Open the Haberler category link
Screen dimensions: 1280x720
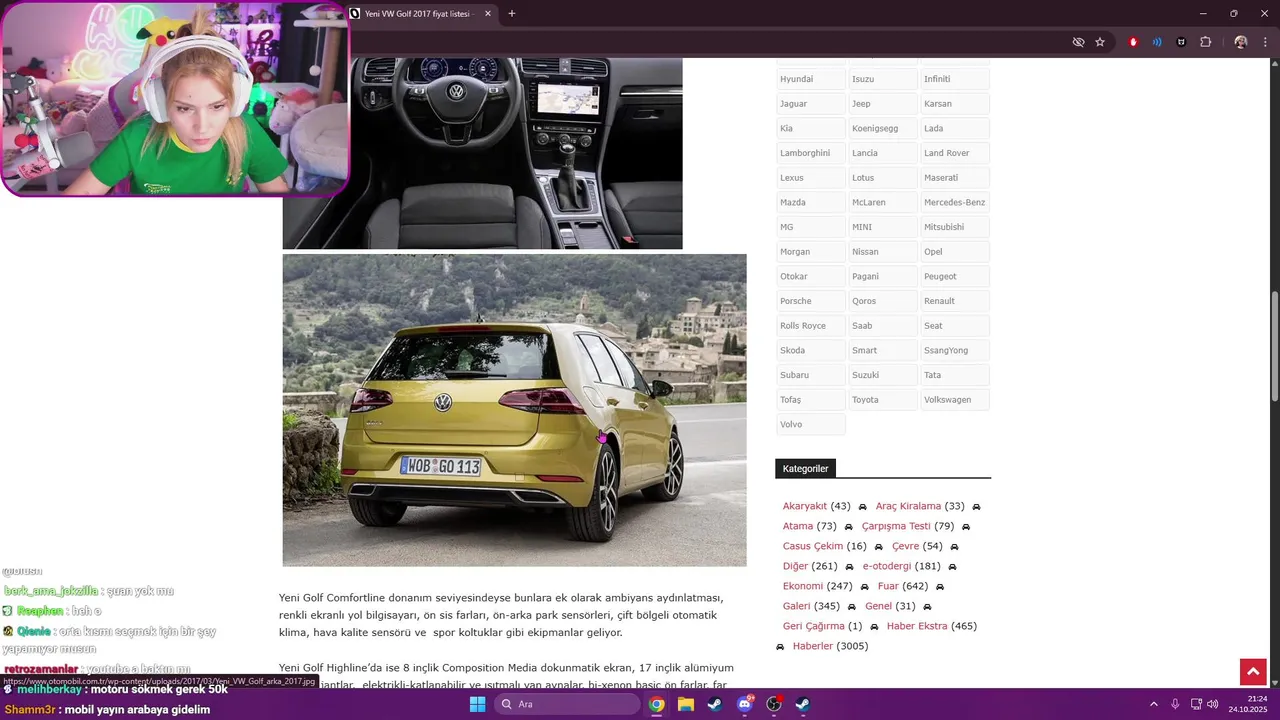[813, 646]
